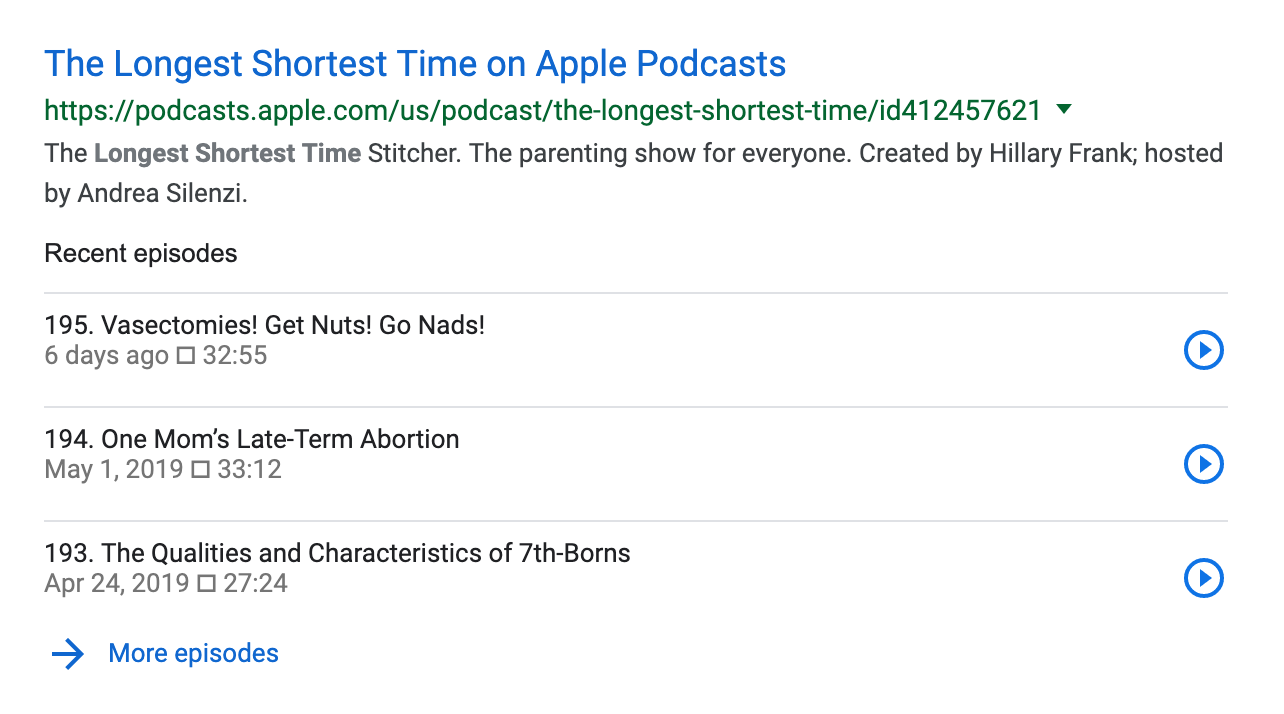Select the One Mom's Late-Term Abortion title

click(x=252, y=439)
